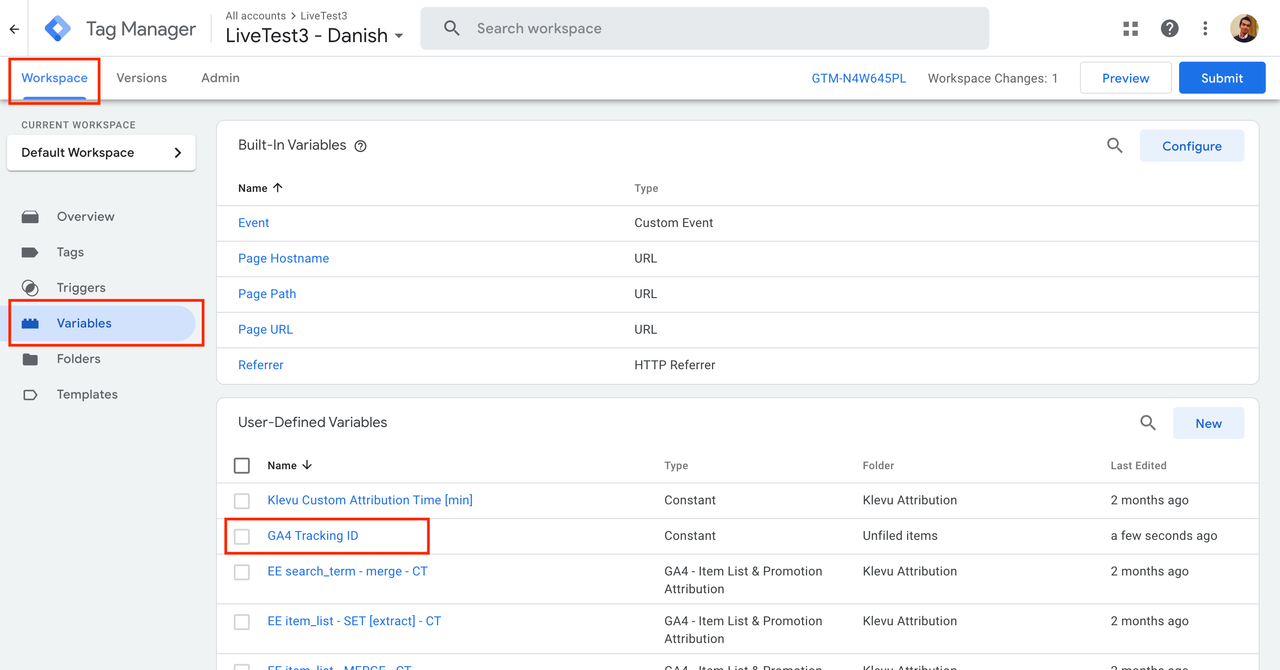Click the Tags sidebar icon
Image resolution: width=1280 pixels, height=670 pixels.
30,253
